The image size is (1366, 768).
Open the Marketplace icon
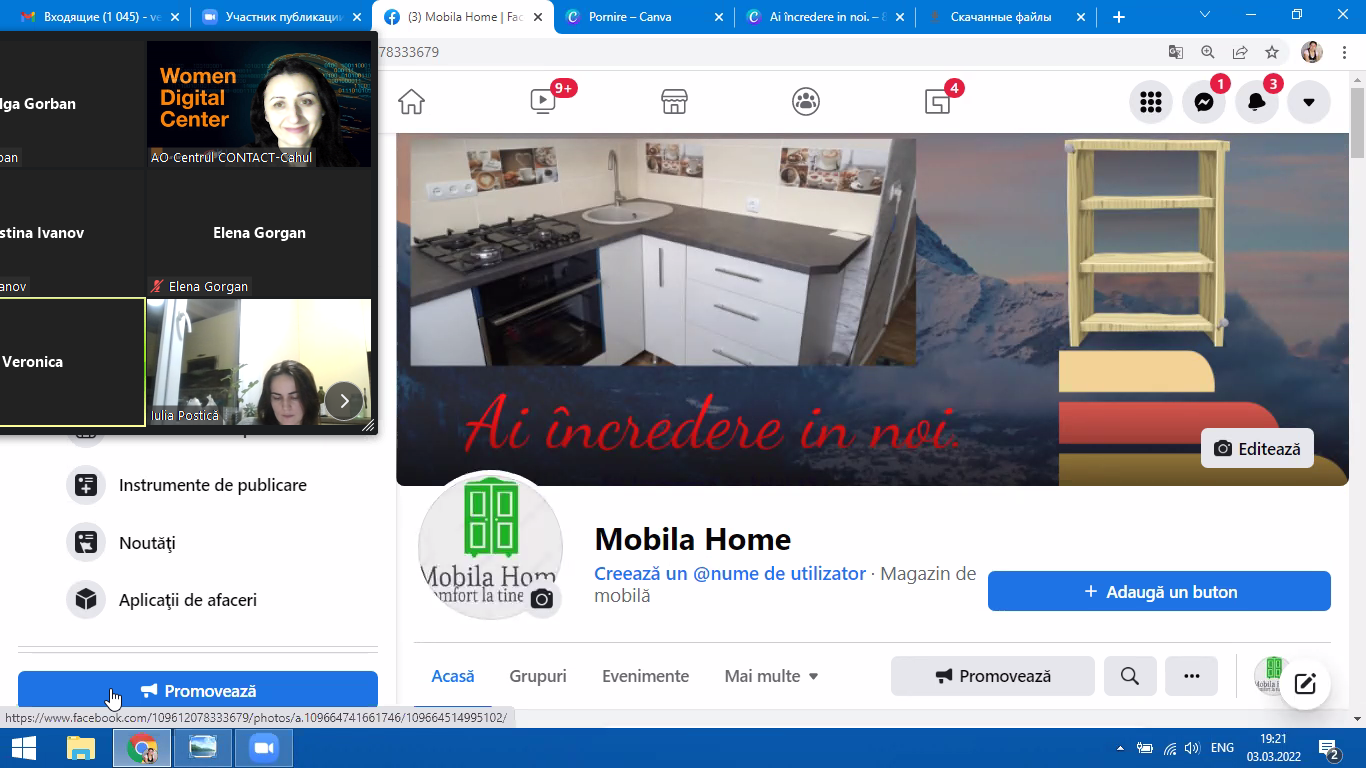pyautogui.click(x=675, y=101)
